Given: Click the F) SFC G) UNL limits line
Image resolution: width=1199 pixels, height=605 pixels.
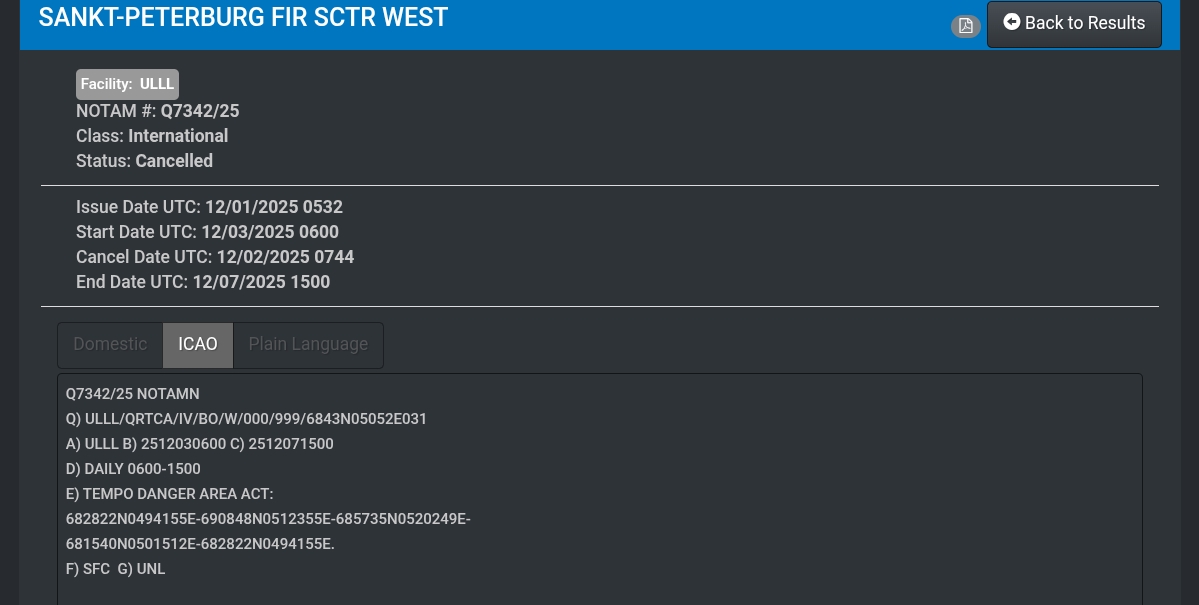Looking at the screenshot, I should tap(116, 569).
